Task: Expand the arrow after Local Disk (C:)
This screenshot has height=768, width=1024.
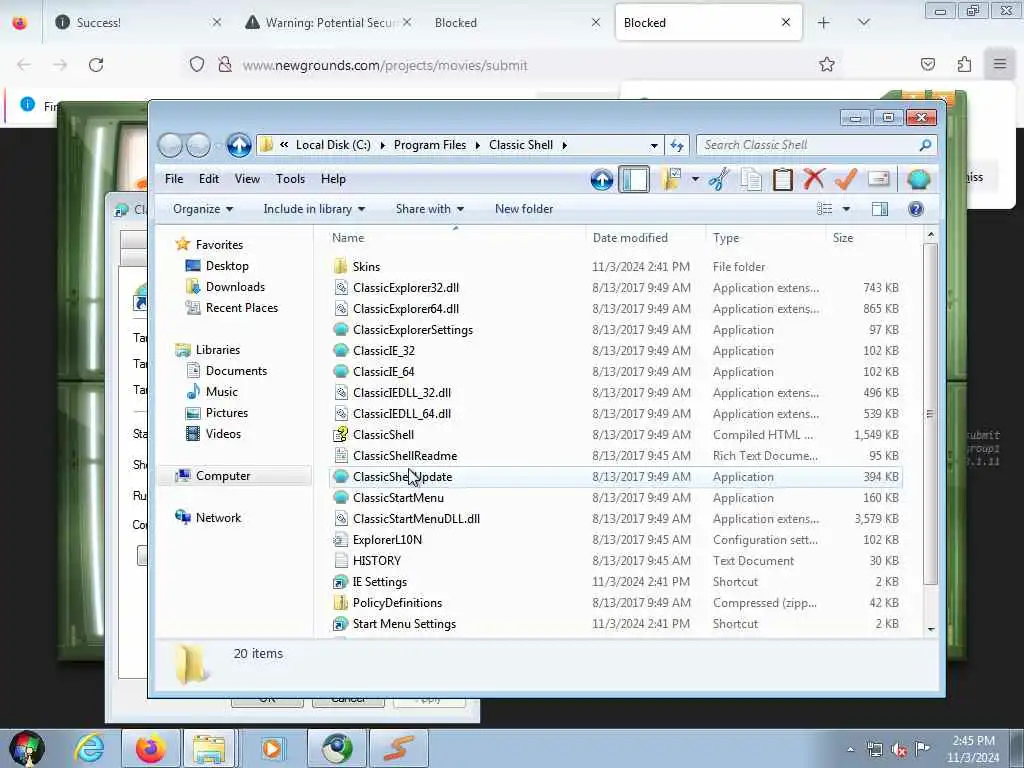Action: click(382, 145)
